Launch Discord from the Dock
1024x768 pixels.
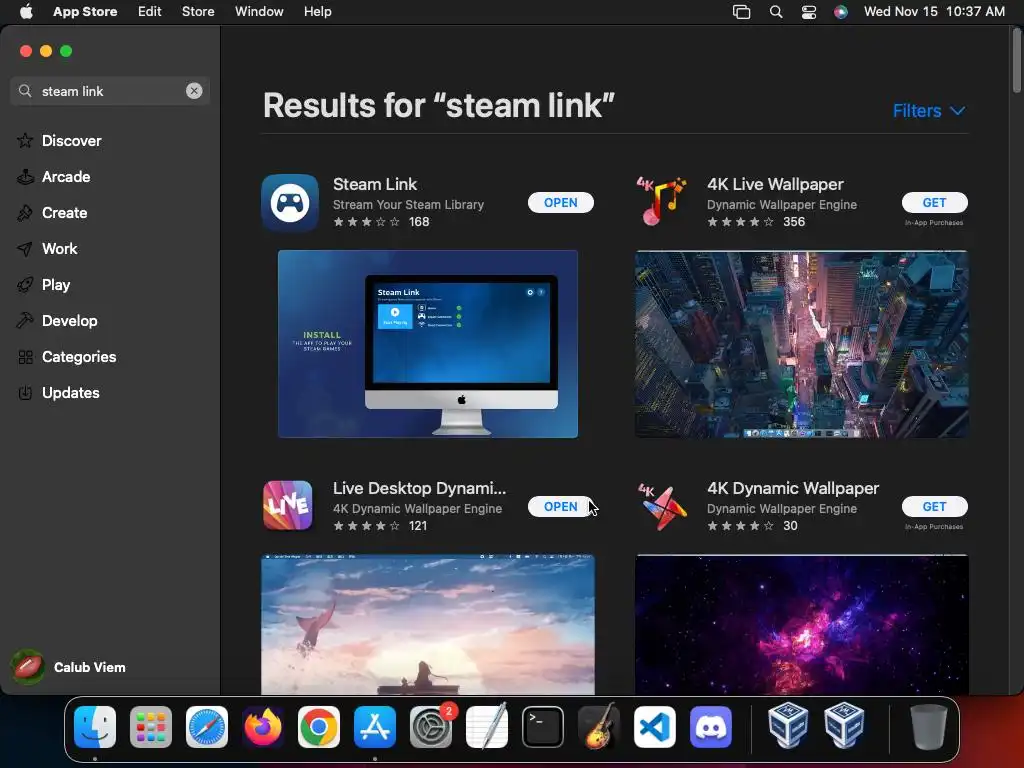711,727
